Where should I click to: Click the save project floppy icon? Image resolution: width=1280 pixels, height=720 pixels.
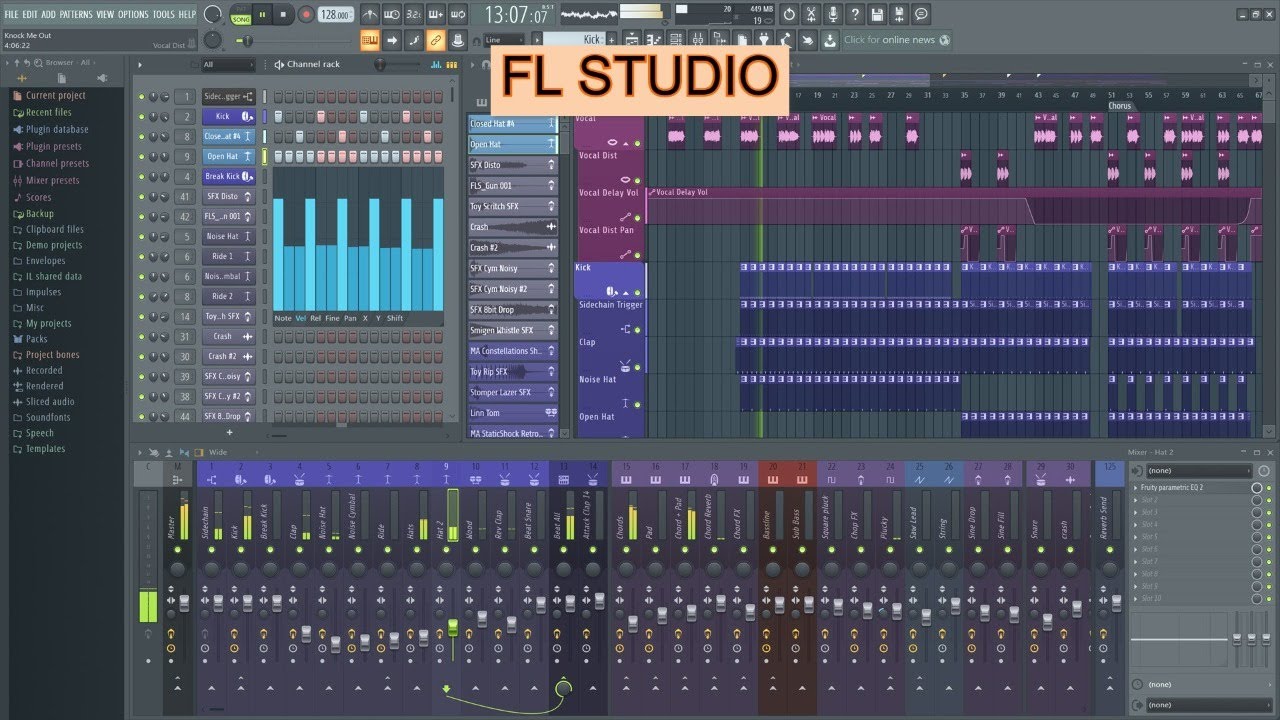877,15
